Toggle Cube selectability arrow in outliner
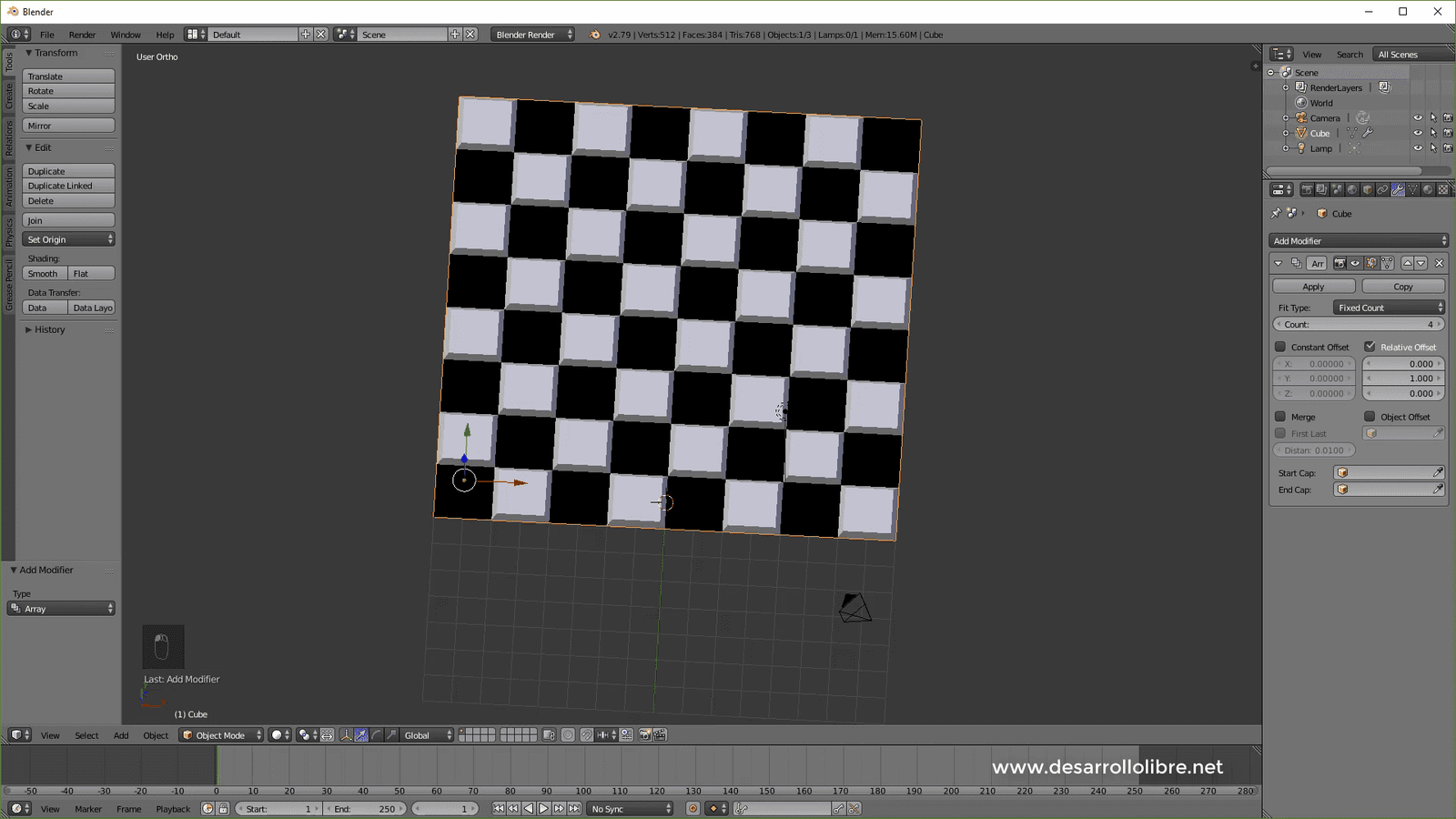 pos(1432,133)
